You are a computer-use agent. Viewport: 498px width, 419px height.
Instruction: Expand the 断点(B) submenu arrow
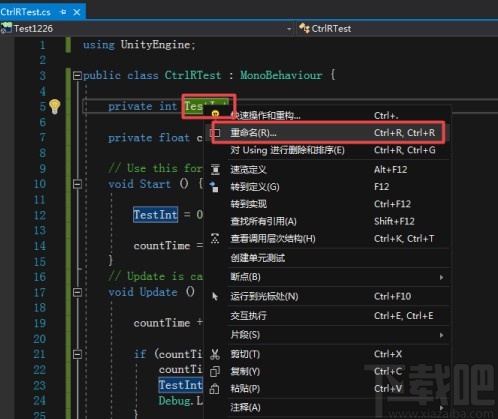(441, 277)
